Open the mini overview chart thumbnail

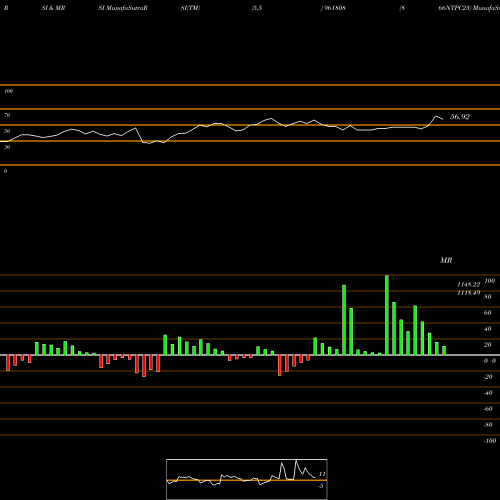247,479
